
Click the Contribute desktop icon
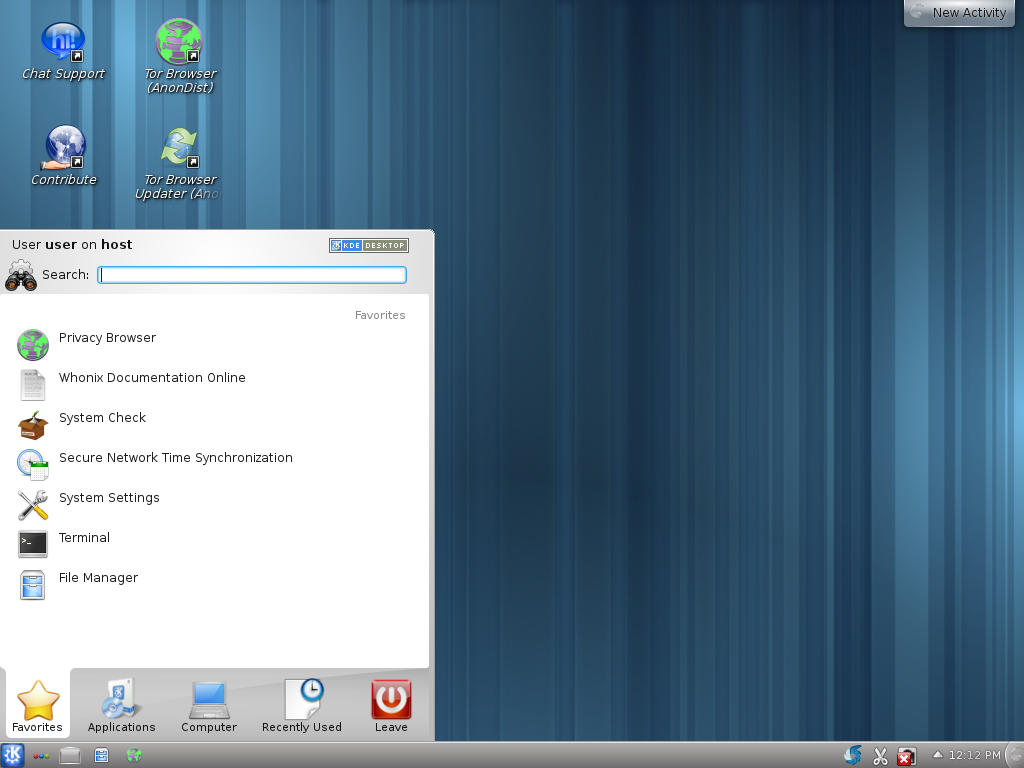pos(64,148)
